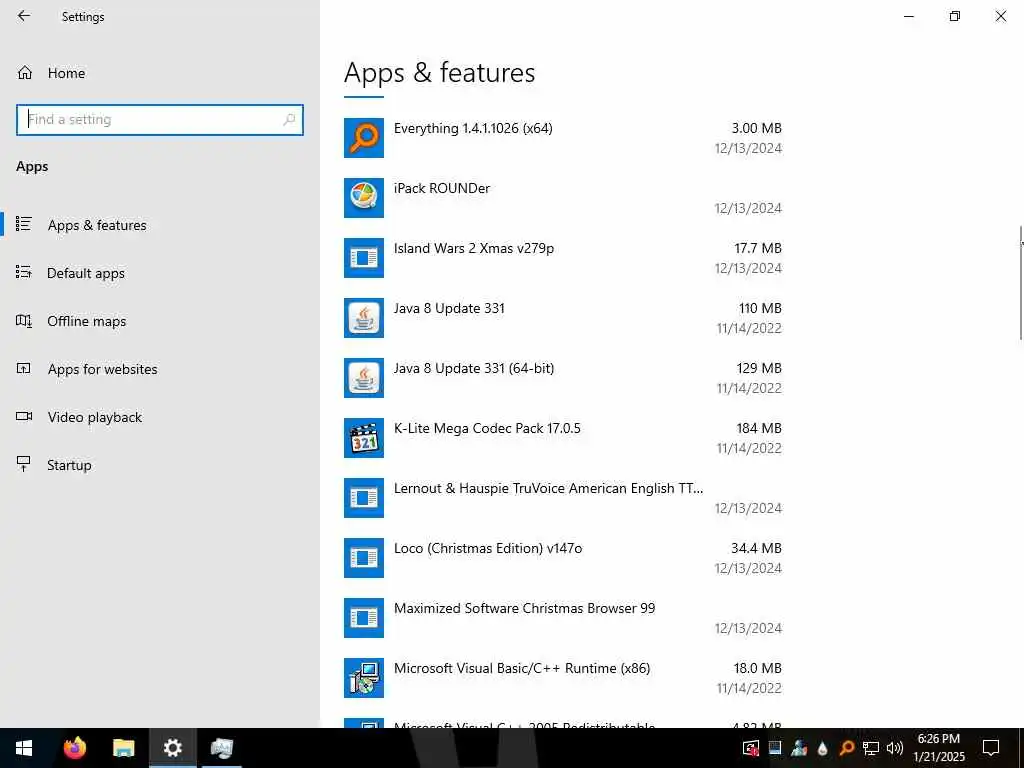Focus the Find a setting search box
This screenshot has height=768, width=1024.
click(x=160, y=120)
